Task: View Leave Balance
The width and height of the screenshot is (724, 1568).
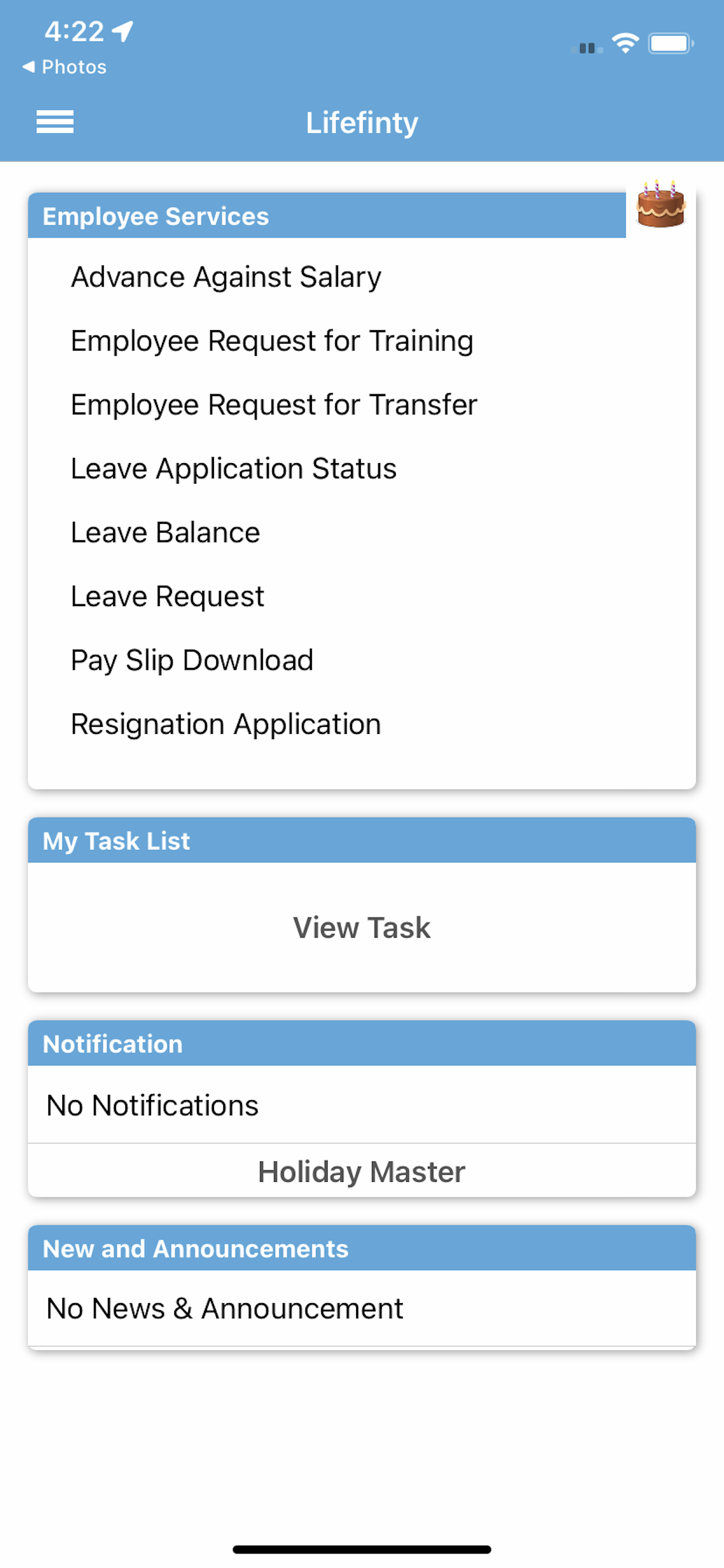Action: 166,533
